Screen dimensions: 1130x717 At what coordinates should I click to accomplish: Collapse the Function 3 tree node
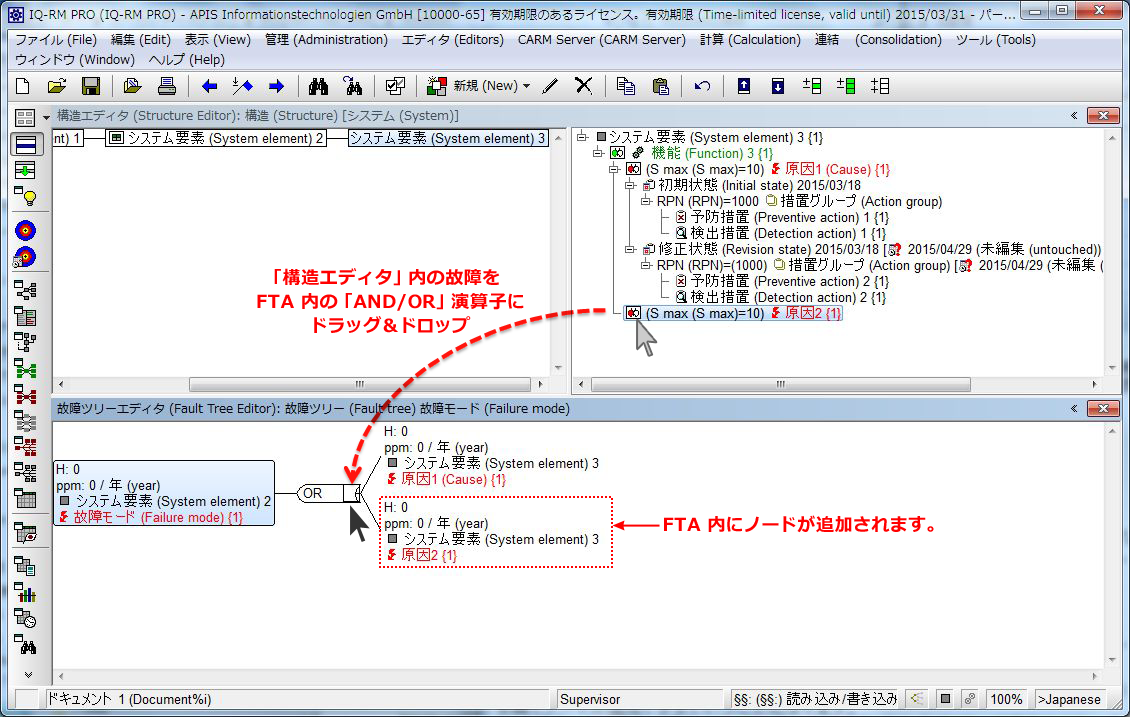coord(598,153)
